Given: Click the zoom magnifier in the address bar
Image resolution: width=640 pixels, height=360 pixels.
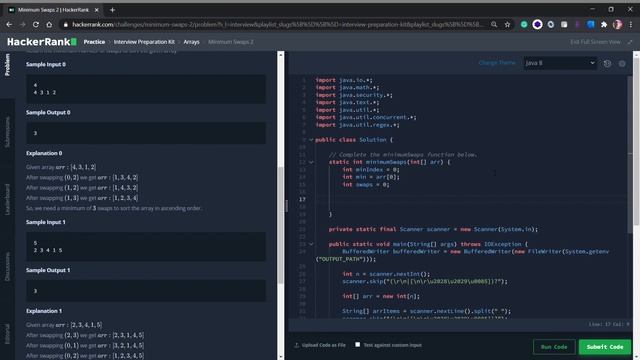Looking at the screenshot, I should coord(494,24).
